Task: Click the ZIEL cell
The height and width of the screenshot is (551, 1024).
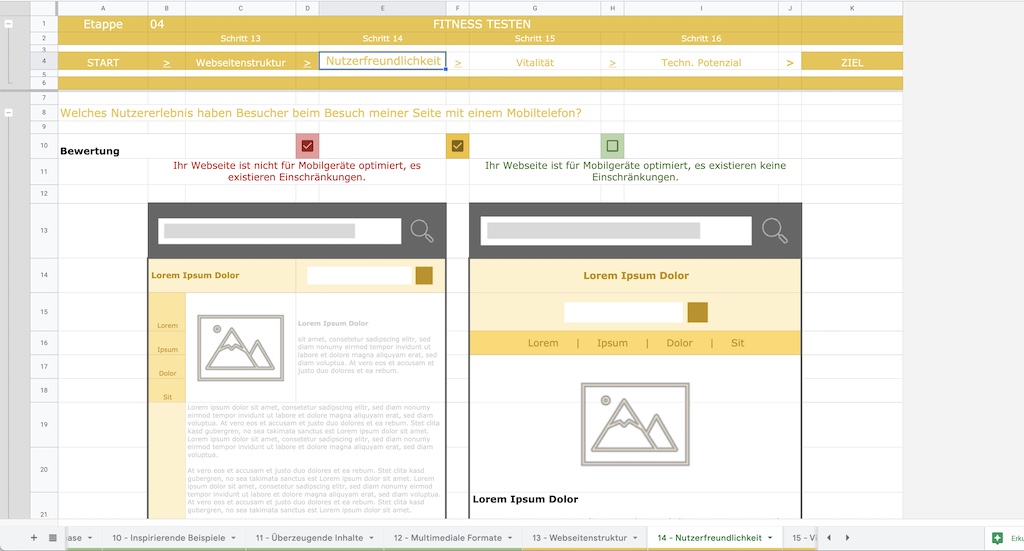Action: click(x=852, y=62)
